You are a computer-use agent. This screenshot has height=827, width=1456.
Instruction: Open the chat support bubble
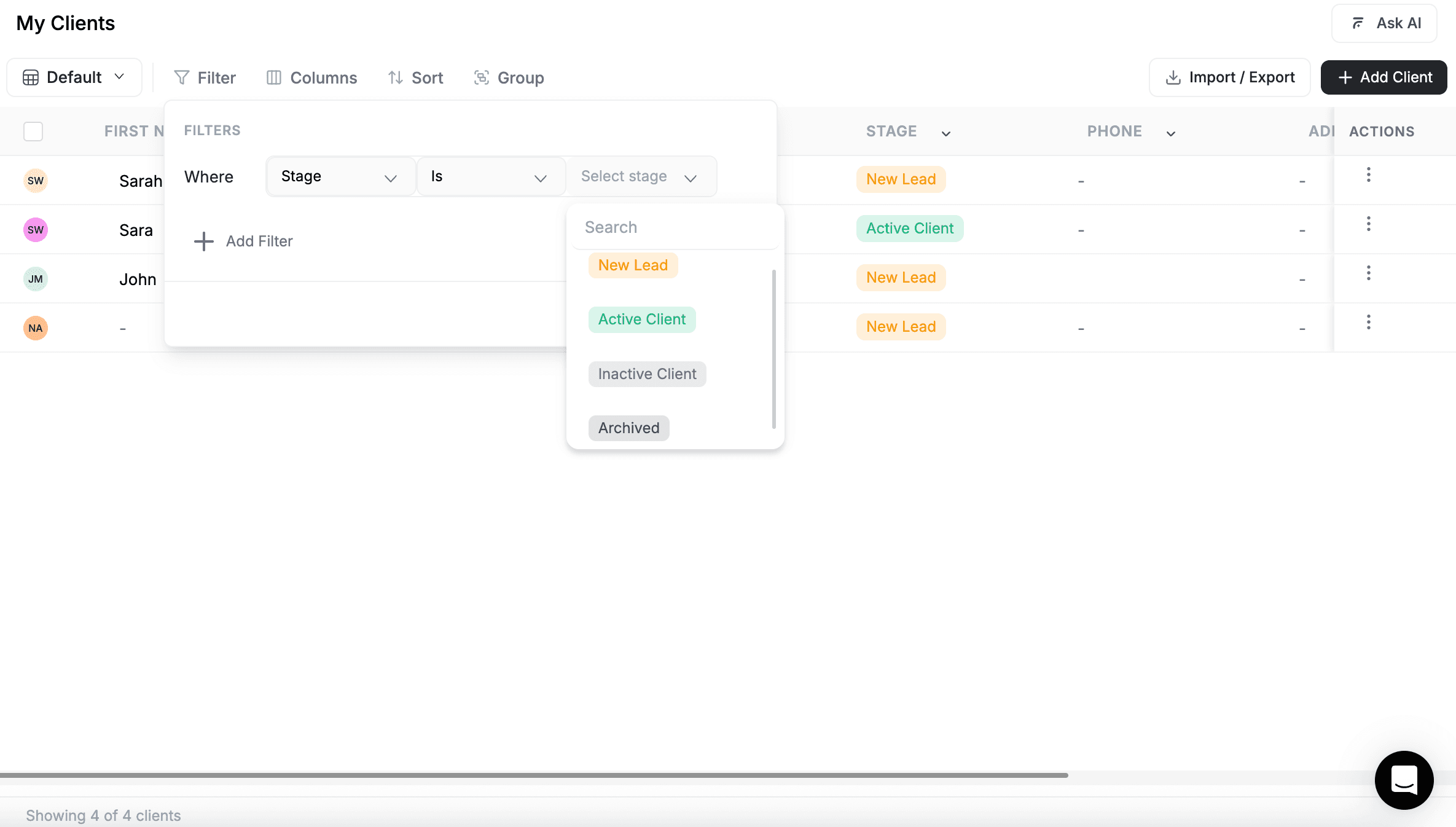pyautogui.click(x=1404, y=780)
